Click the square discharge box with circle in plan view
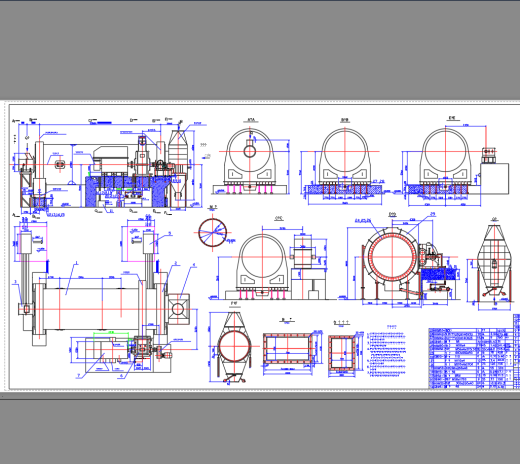 [x=178, y=309]
